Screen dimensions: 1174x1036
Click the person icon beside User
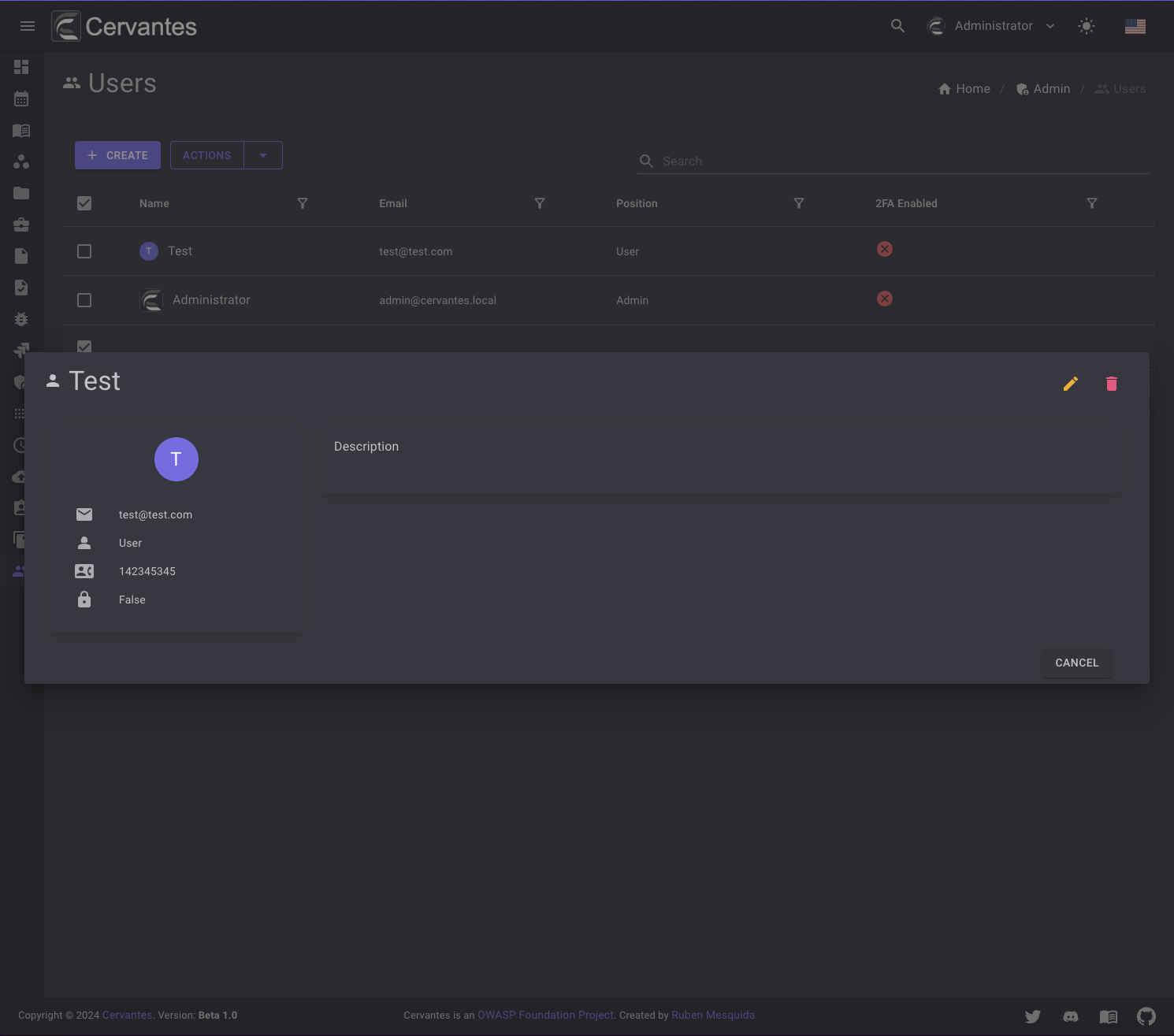point(84,543)
